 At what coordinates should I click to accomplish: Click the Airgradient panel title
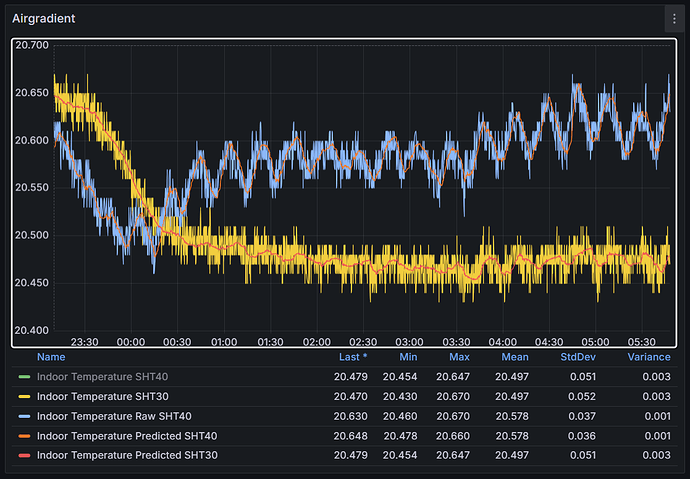coord(44,19)
